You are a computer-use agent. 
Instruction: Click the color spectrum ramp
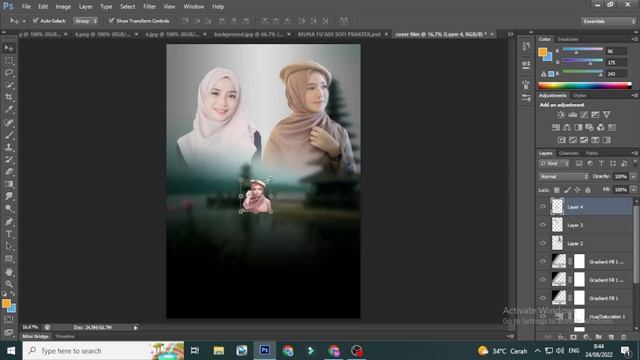pos(584,86)
